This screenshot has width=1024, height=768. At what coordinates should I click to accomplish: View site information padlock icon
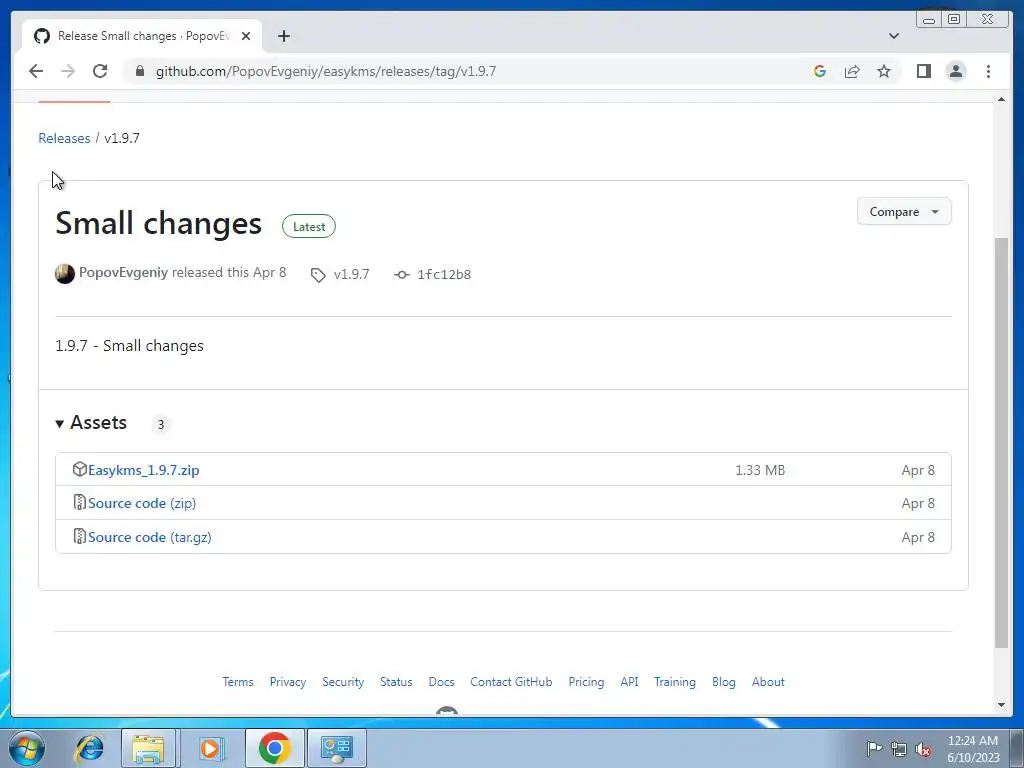(x=139, y=71)
